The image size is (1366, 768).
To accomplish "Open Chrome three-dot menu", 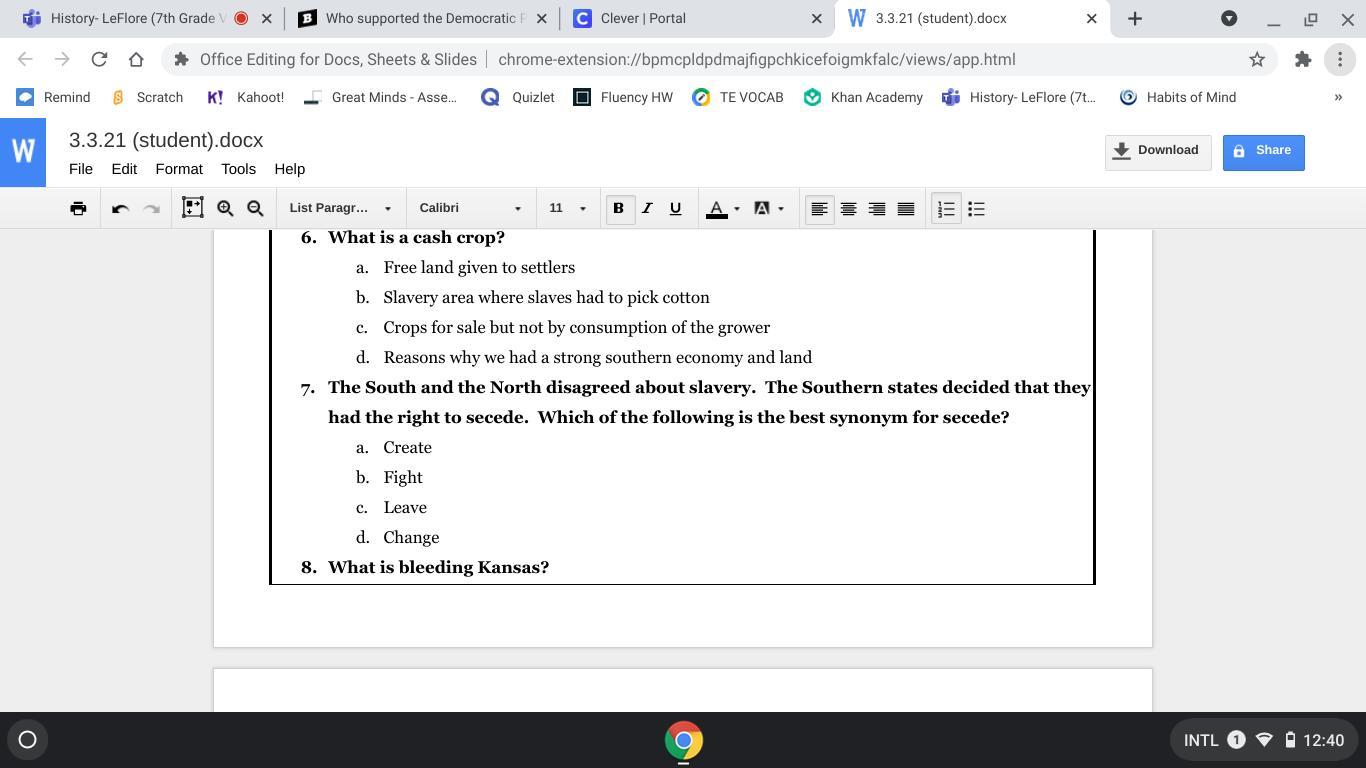I will click(1340, 59).
